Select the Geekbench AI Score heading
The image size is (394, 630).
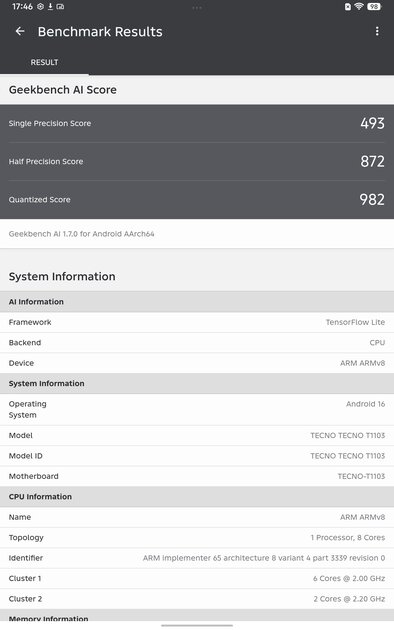(63, 90)
